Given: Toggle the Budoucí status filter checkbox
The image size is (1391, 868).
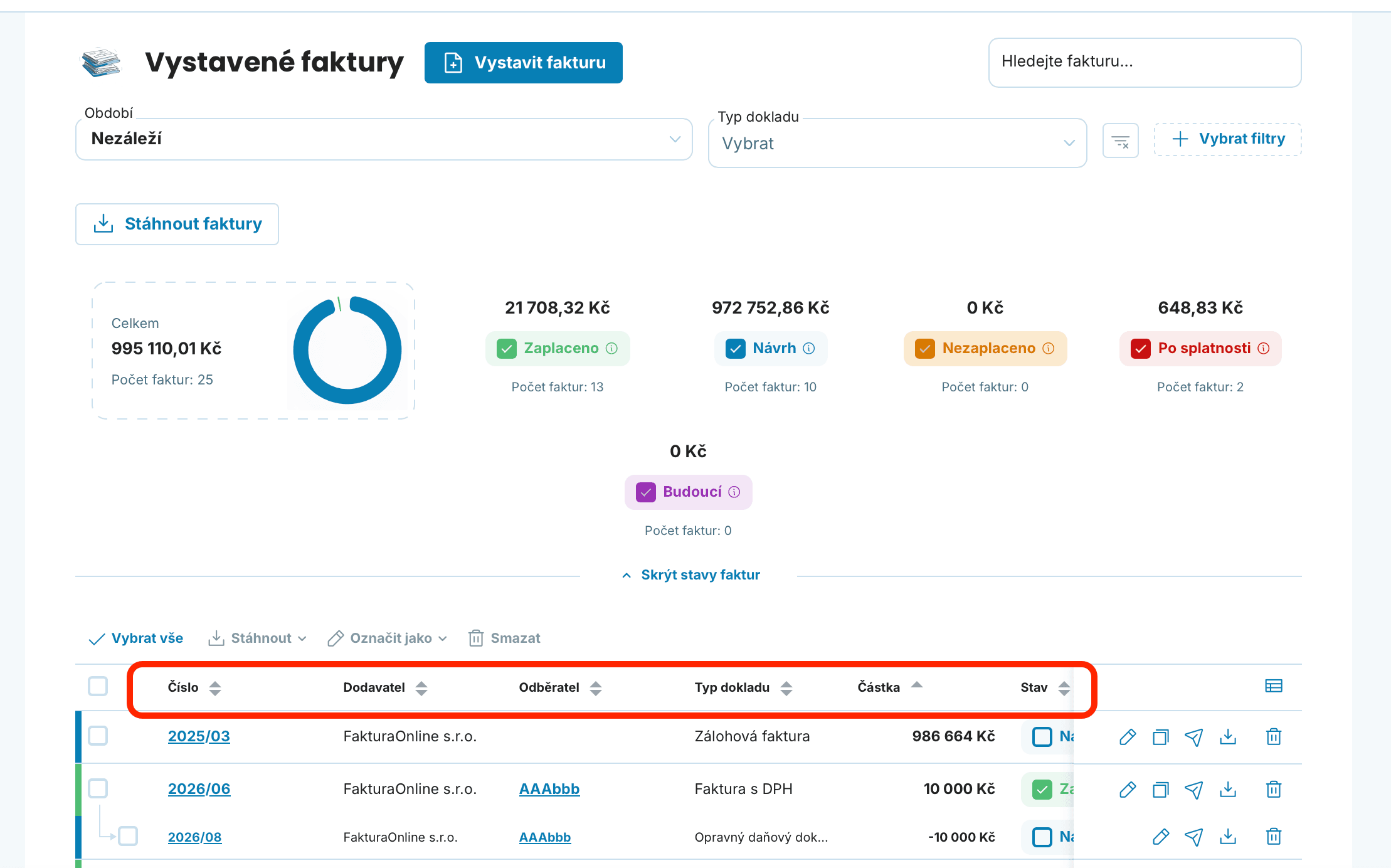Looking at the screenshot, I should click(x=645, y=492).
